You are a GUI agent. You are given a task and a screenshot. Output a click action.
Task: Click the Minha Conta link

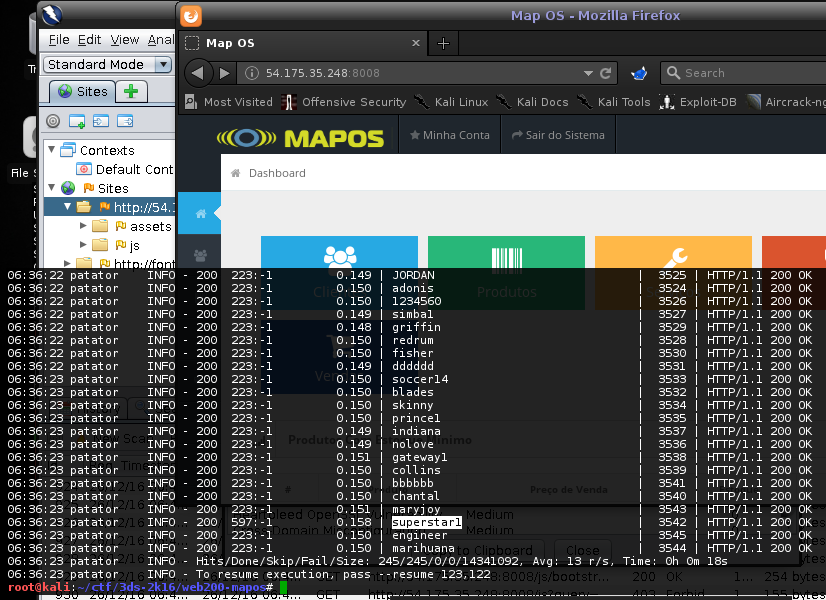pos(450,135)
